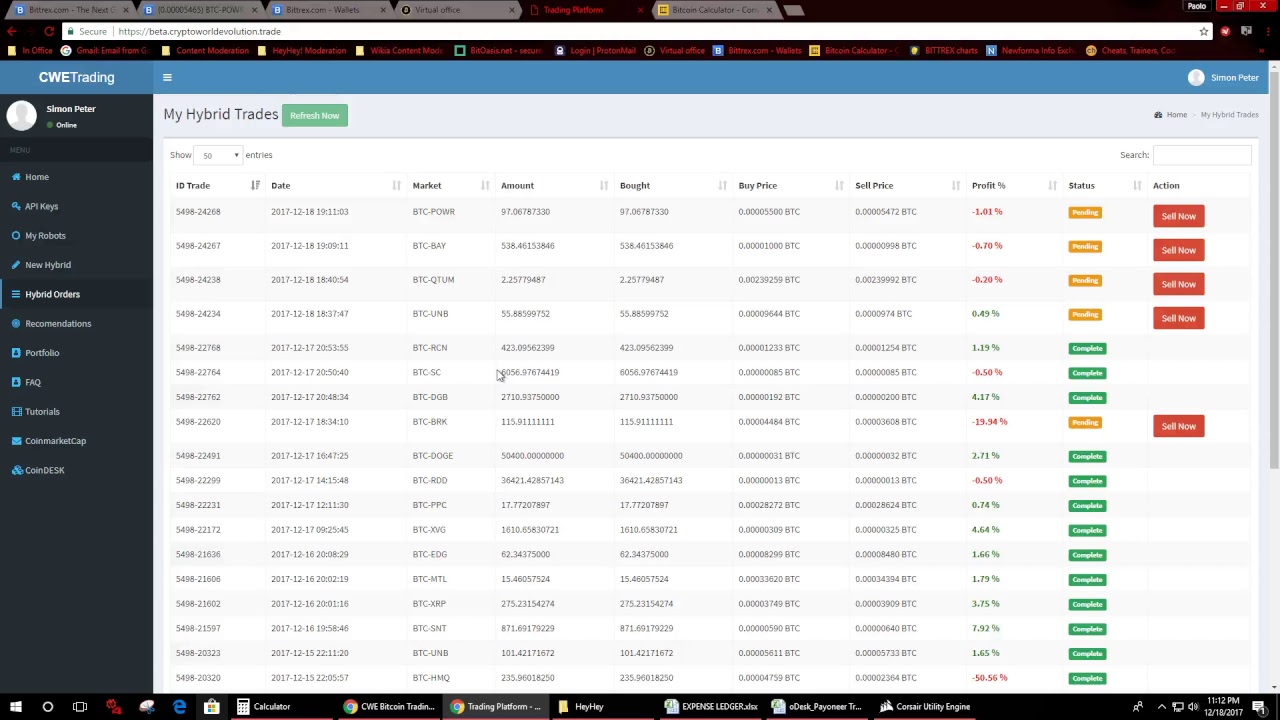Image resolution: width=1280 pixels, height=720 pixels.
Task: Click Sell Now for the BTC-BRK trade
Action: coord(1178,426)
